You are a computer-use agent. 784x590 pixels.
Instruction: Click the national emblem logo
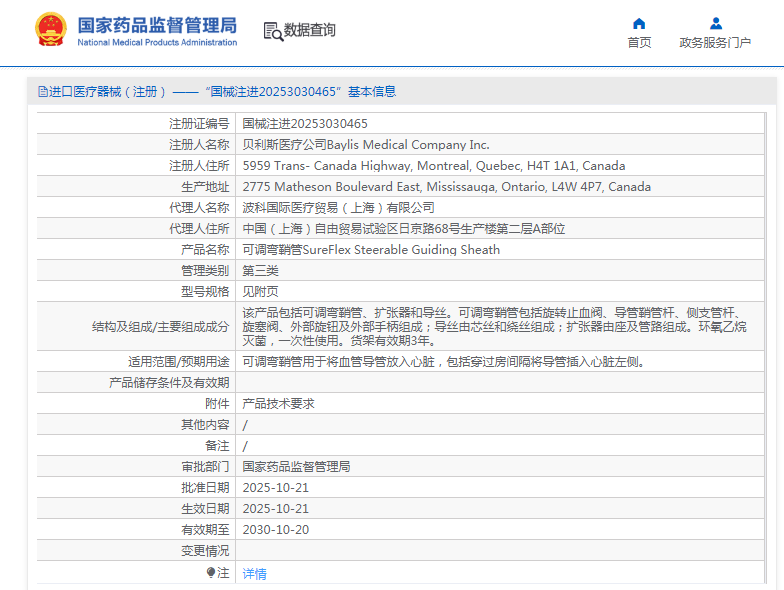50,30
